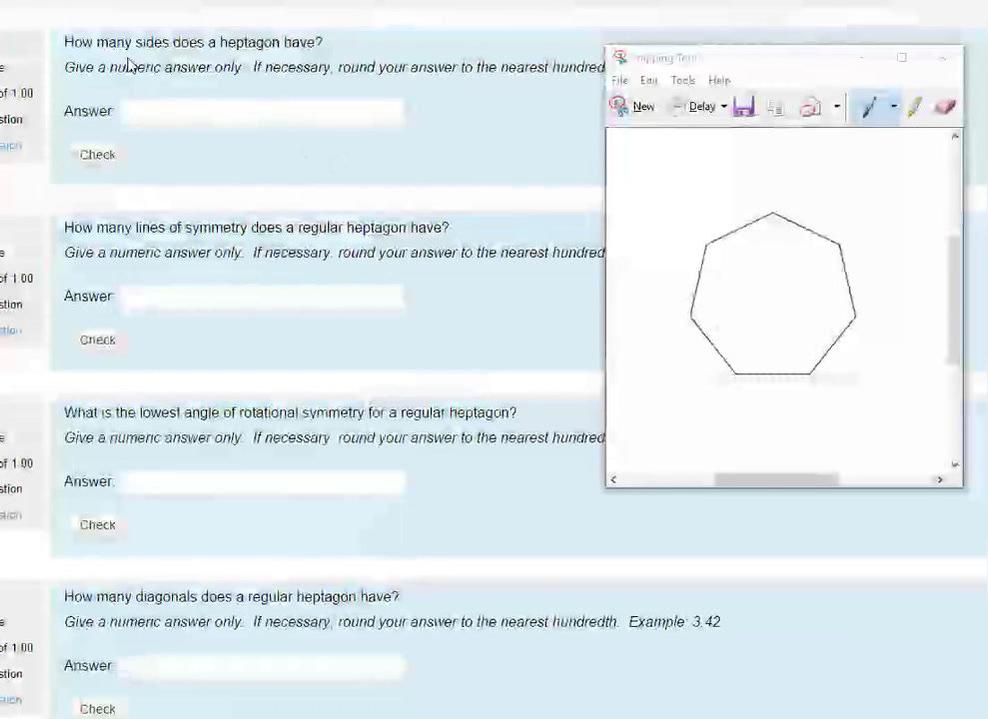Image resolution: width=988 pixels, height=719 pixels.
Task: Click New snip in Snipping Tool
Action: coord(632,107)
